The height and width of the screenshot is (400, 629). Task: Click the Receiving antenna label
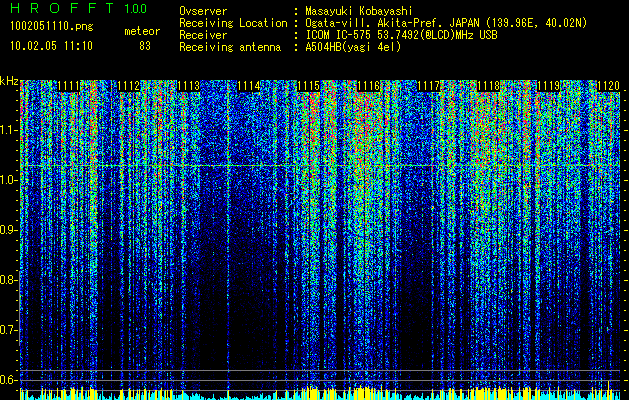pos(230,47)
